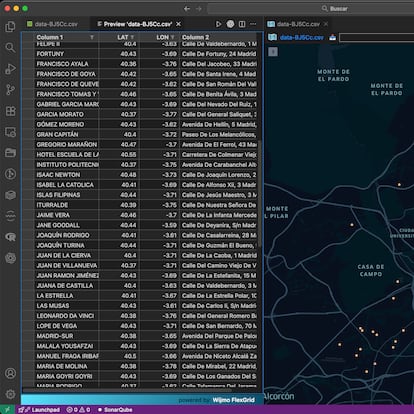Click the small square button at the map's top-left
This screenshot has width=414, height=414.
click(273, 52)
